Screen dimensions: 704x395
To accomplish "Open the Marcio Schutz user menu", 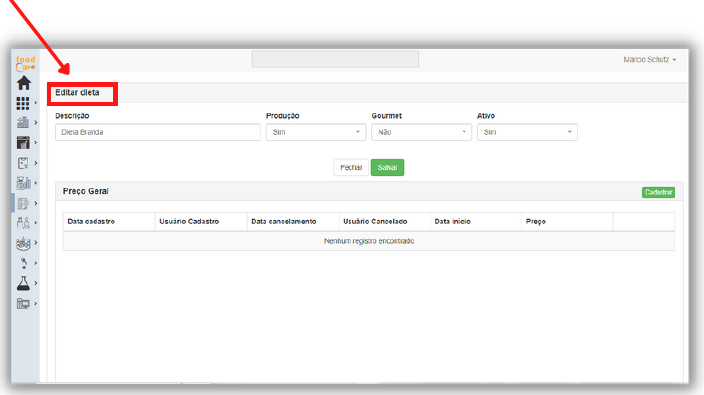I will pos(649,60).
